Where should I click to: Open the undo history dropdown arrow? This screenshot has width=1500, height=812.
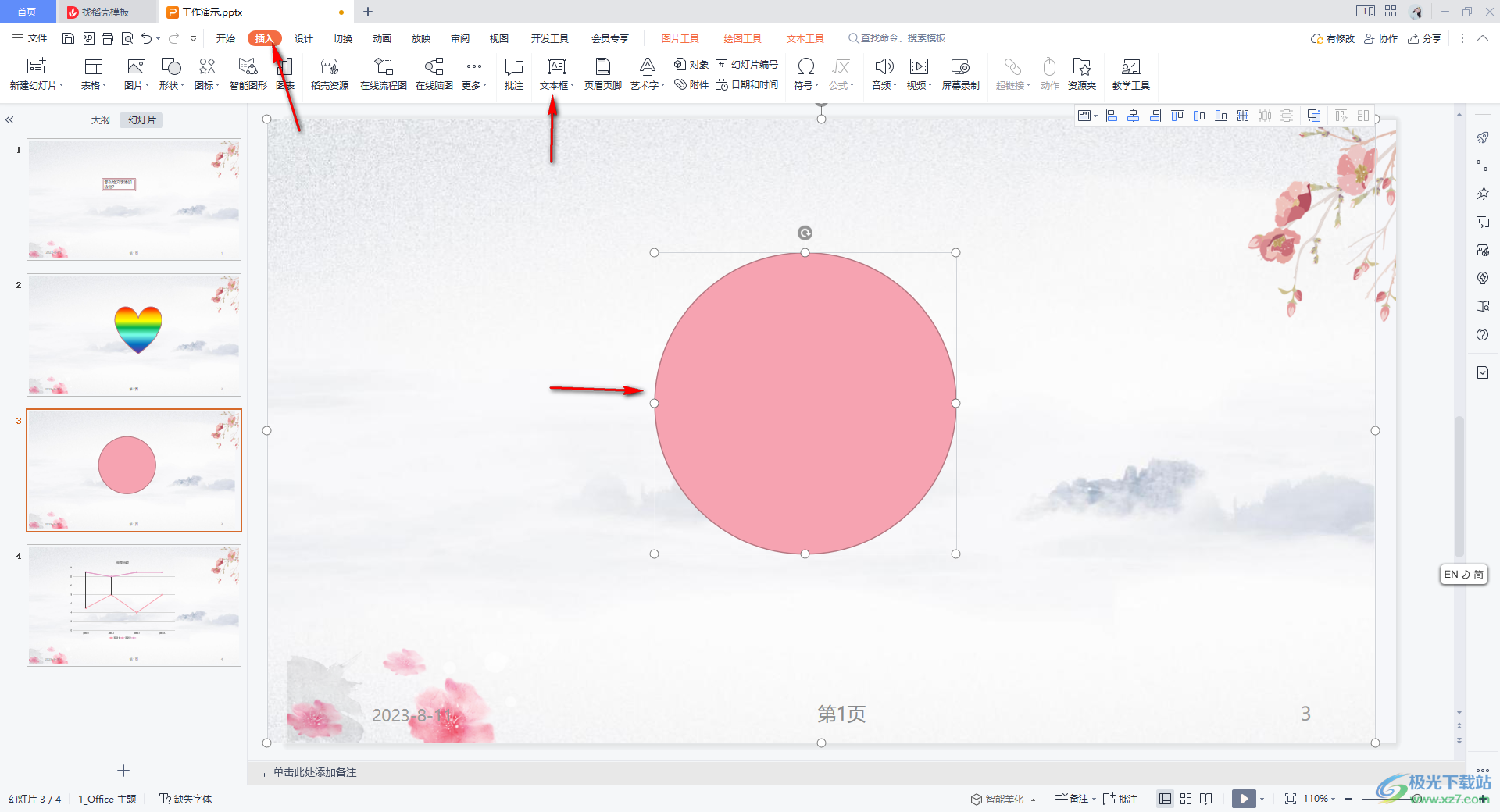click(x=158, y=38)
